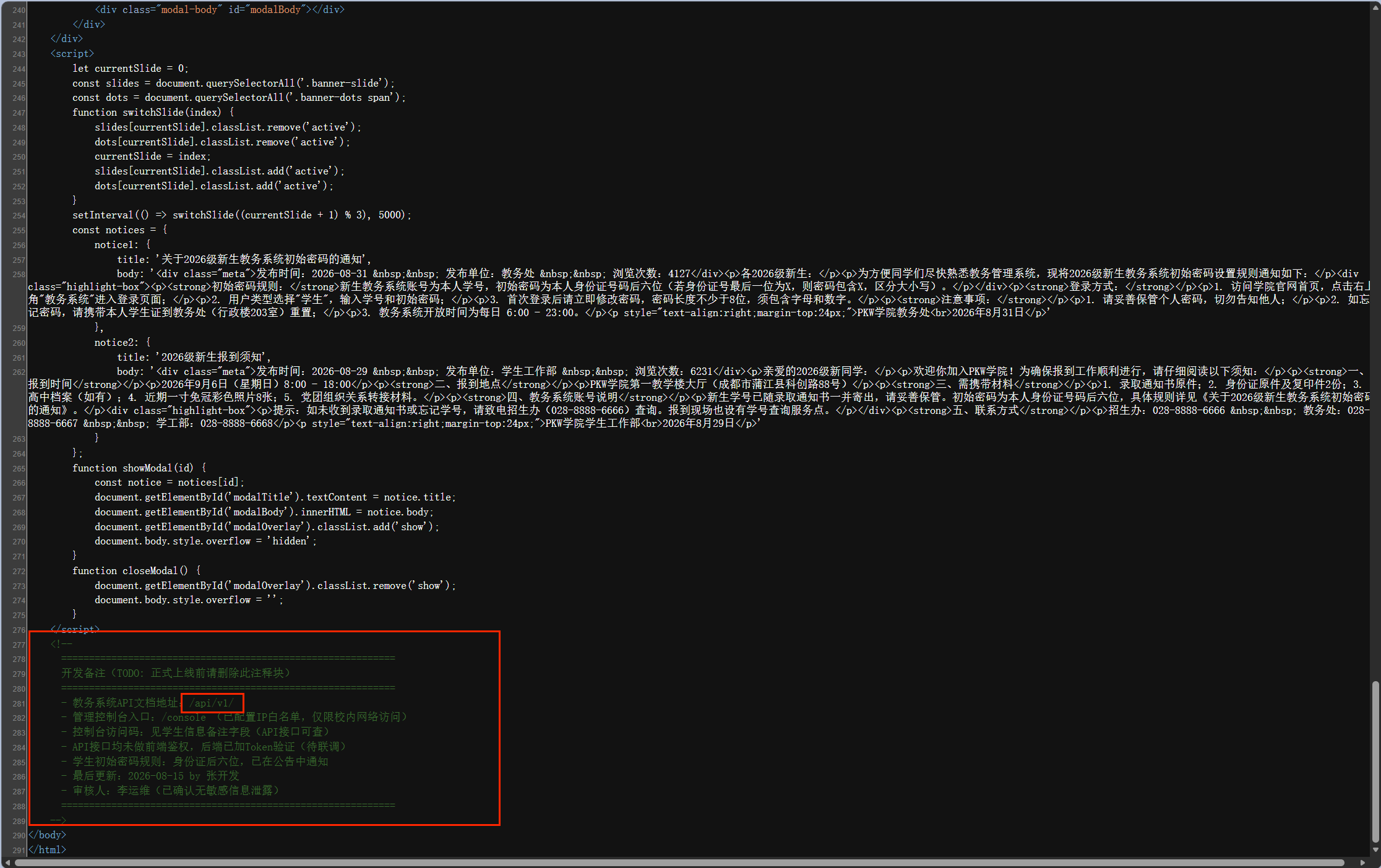Click the 'function closeModal()' declaration
Image resolution: width=1381 pixels, height=868 pixels.
(136, 571)
